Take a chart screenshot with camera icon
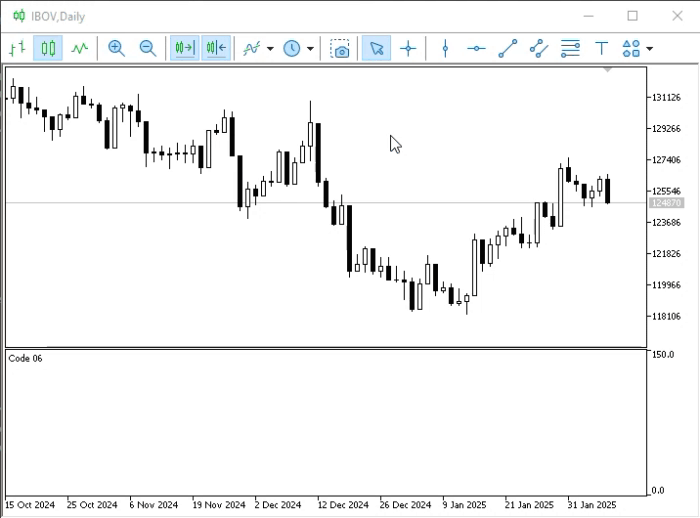The width and height of the screenshot is (700, 518). (340, 48)
